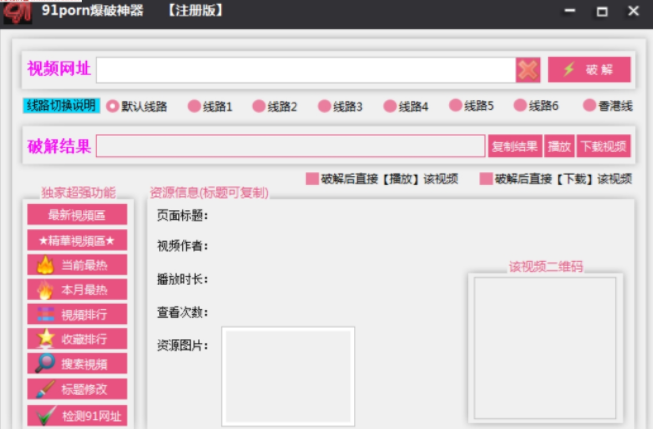Click the 视频网址 input field
Viewport: 653px width, 429px height.
(305, 69)
